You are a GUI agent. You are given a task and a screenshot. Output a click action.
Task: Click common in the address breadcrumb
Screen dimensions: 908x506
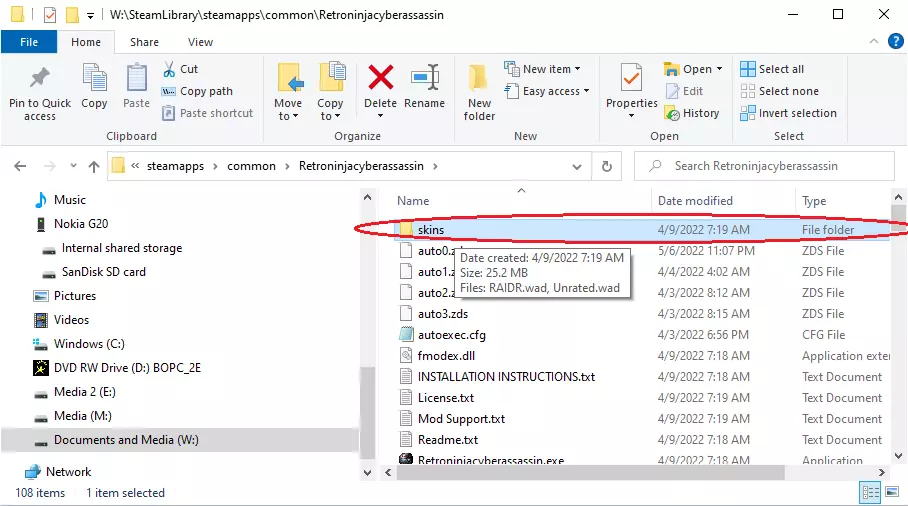(x=251, y=166)
